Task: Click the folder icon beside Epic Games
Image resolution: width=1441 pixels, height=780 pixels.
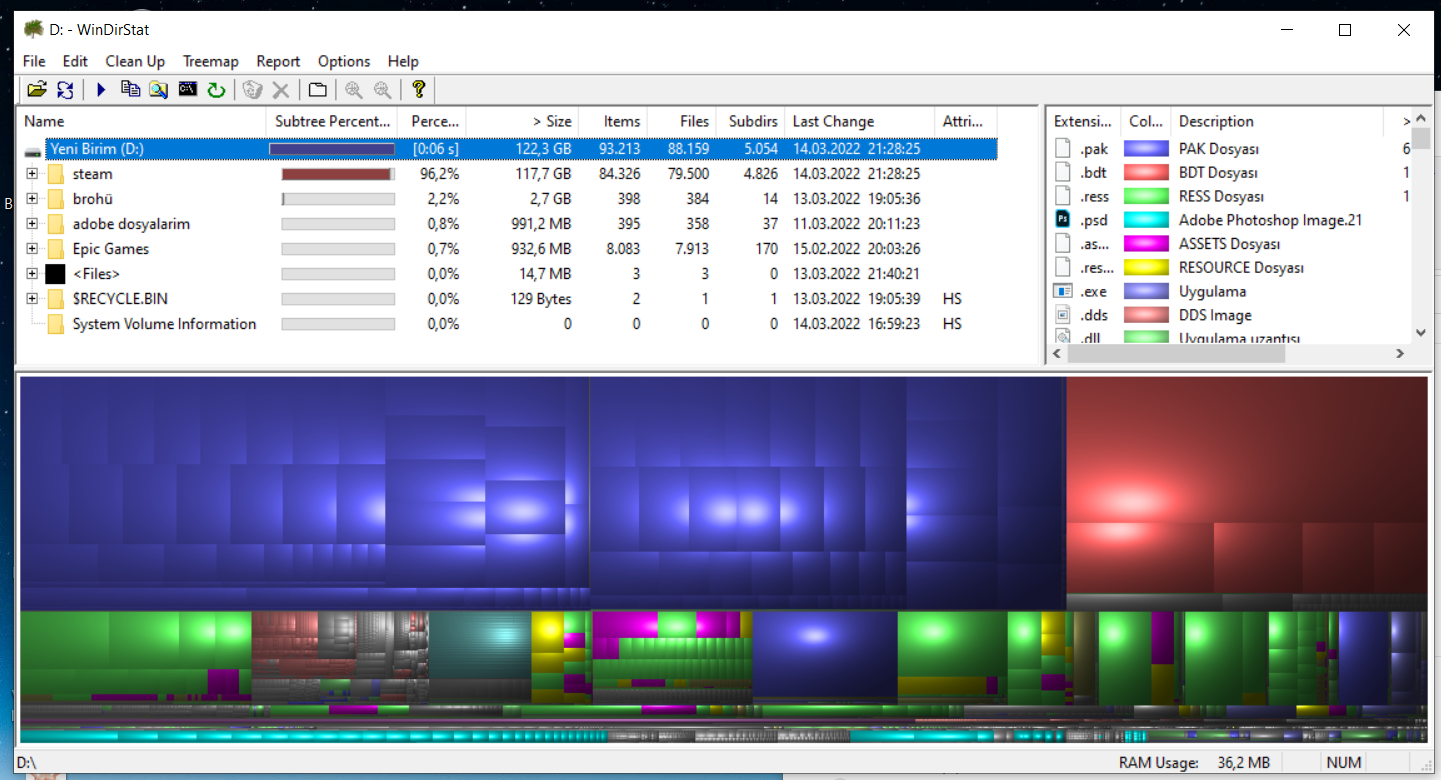Action: click(55, 249)
